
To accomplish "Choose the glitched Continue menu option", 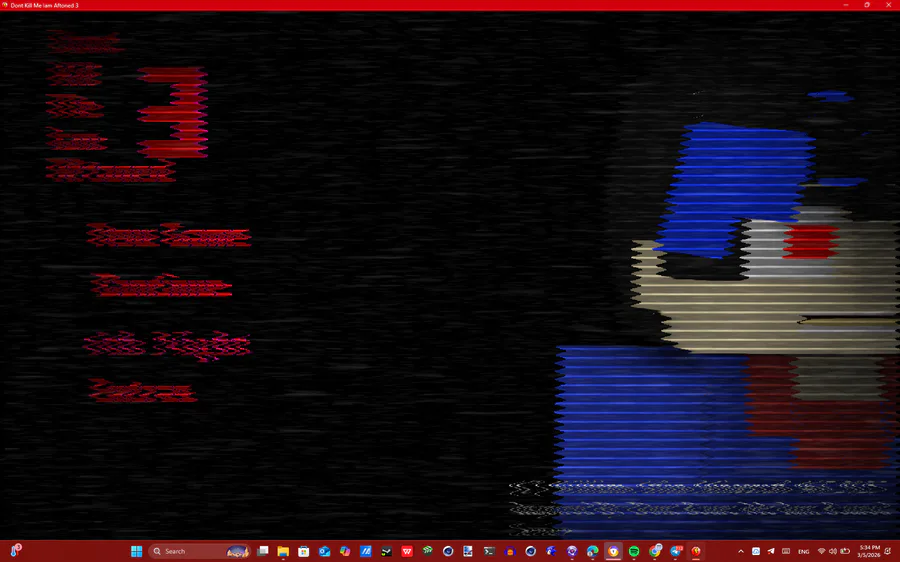I will coord(161,285).
